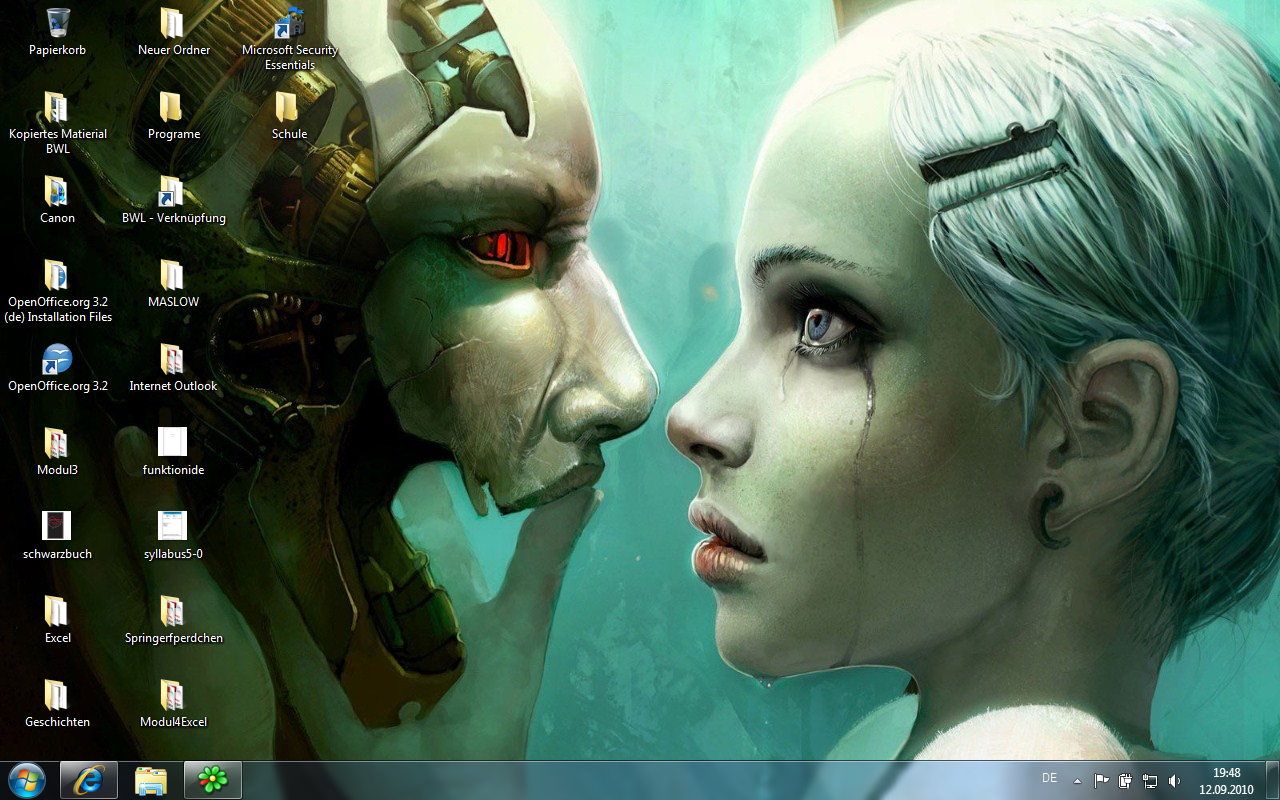Show hidden tray icons arrow
Screen dimensions: 1280x800
pos(1077,780)
